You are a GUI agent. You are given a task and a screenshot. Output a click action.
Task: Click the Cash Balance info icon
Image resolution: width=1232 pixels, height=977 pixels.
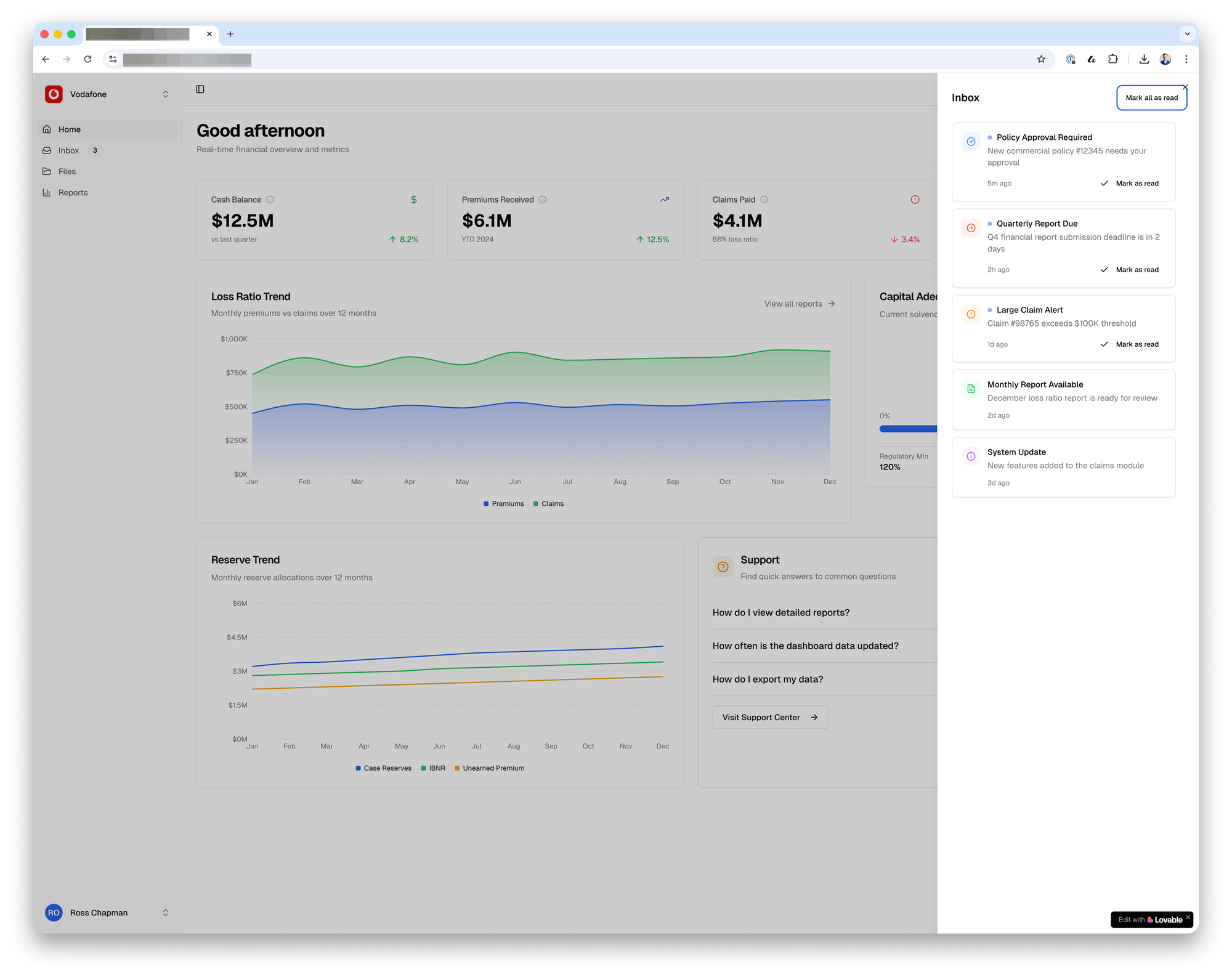coord(270,200)
